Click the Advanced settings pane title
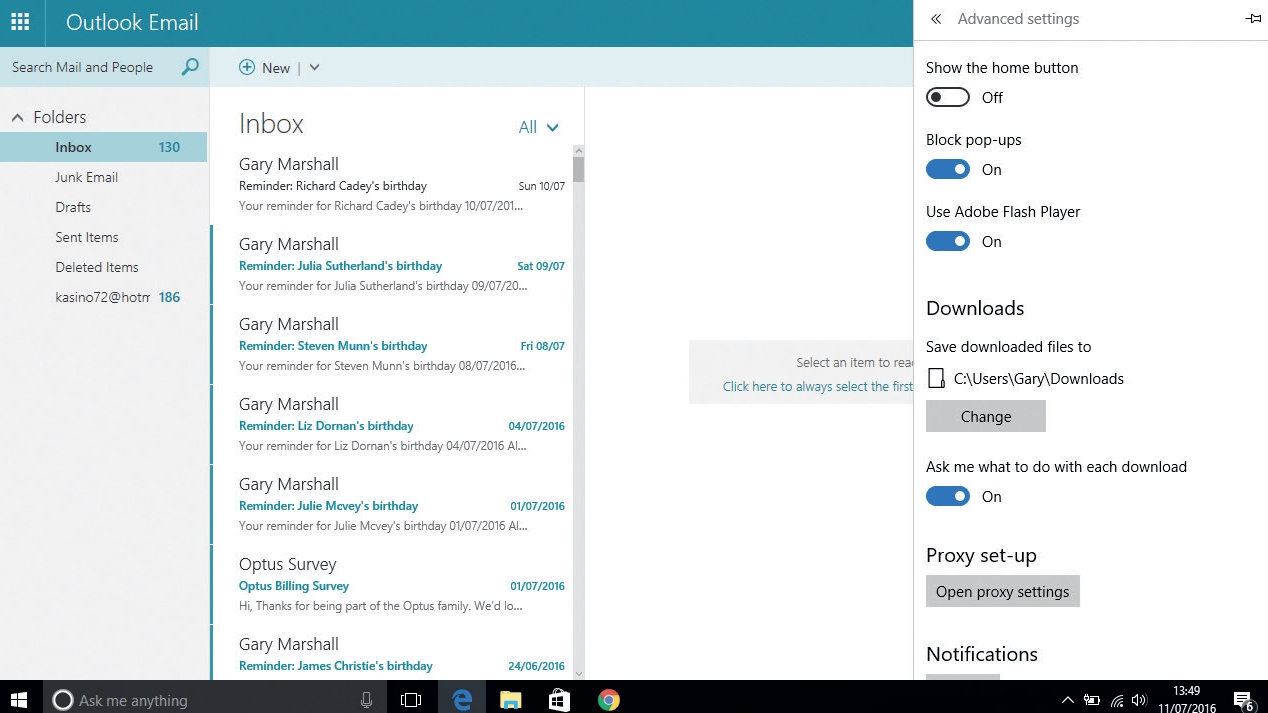Image resolution: width=1268 pixels, height=713 pixels. coord(1018,19)
